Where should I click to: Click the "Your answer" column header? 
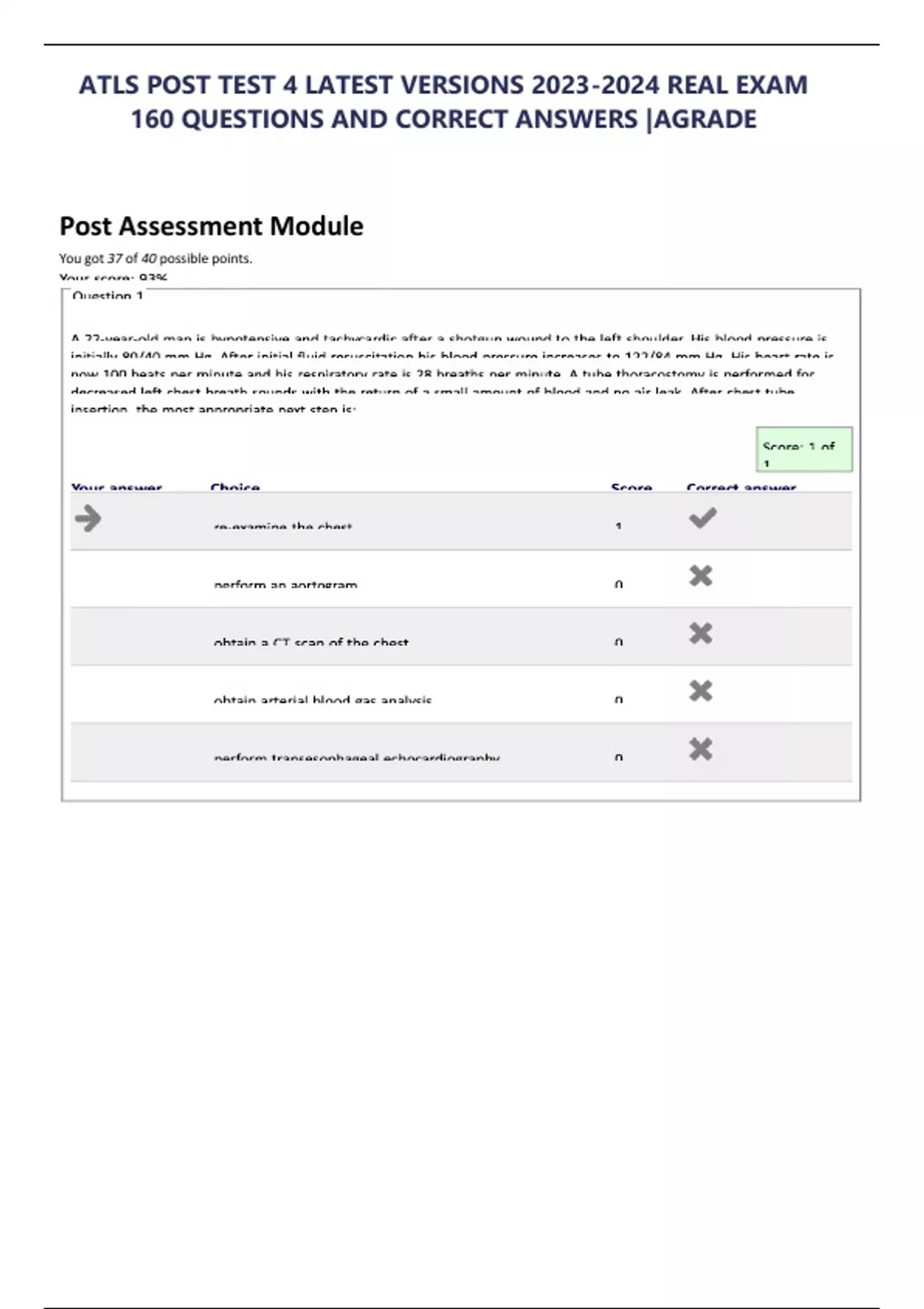tap(116, 487)
